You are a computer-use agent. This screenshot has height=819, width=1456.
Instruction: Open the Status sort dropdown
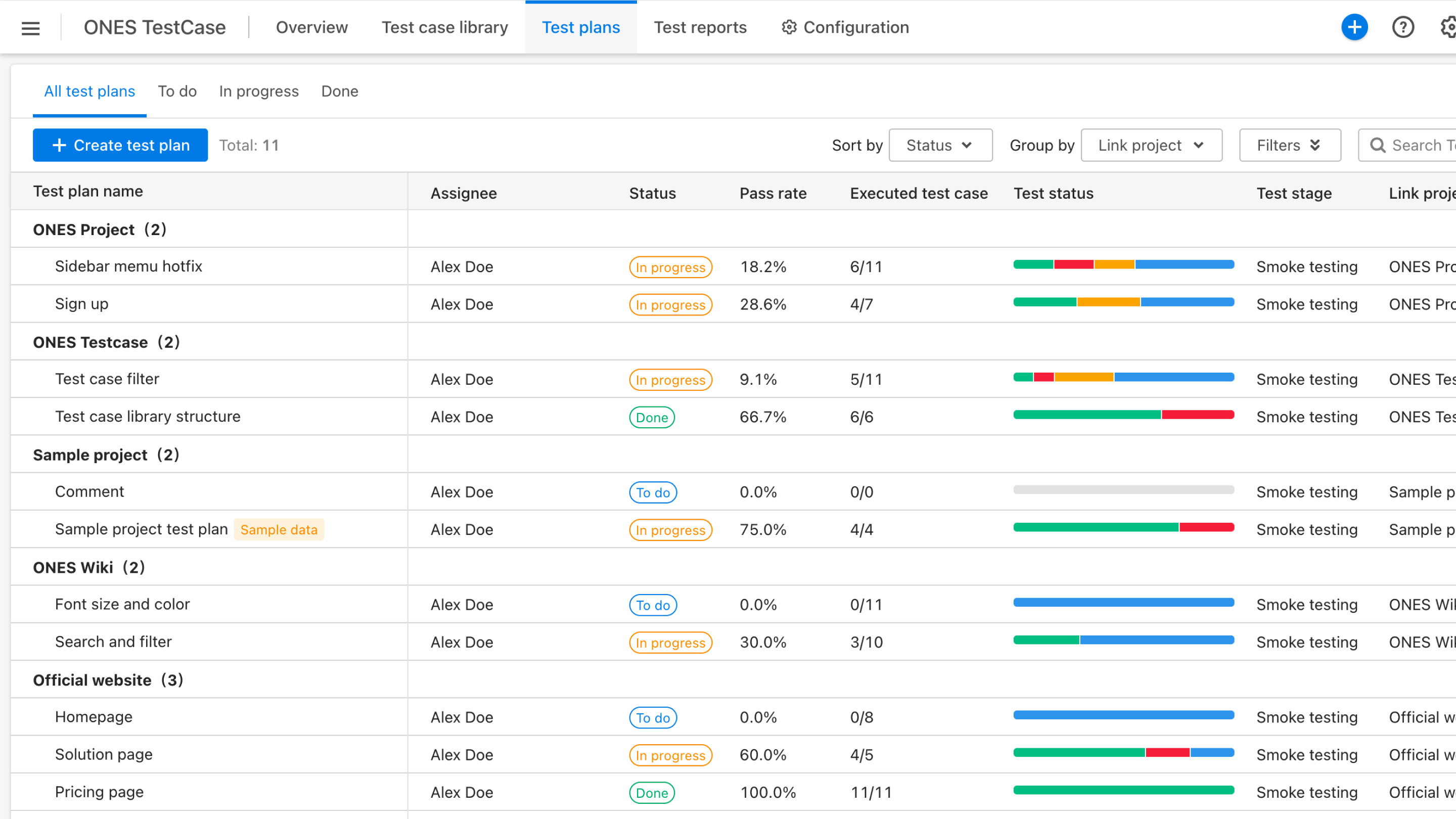pos(940,145)
